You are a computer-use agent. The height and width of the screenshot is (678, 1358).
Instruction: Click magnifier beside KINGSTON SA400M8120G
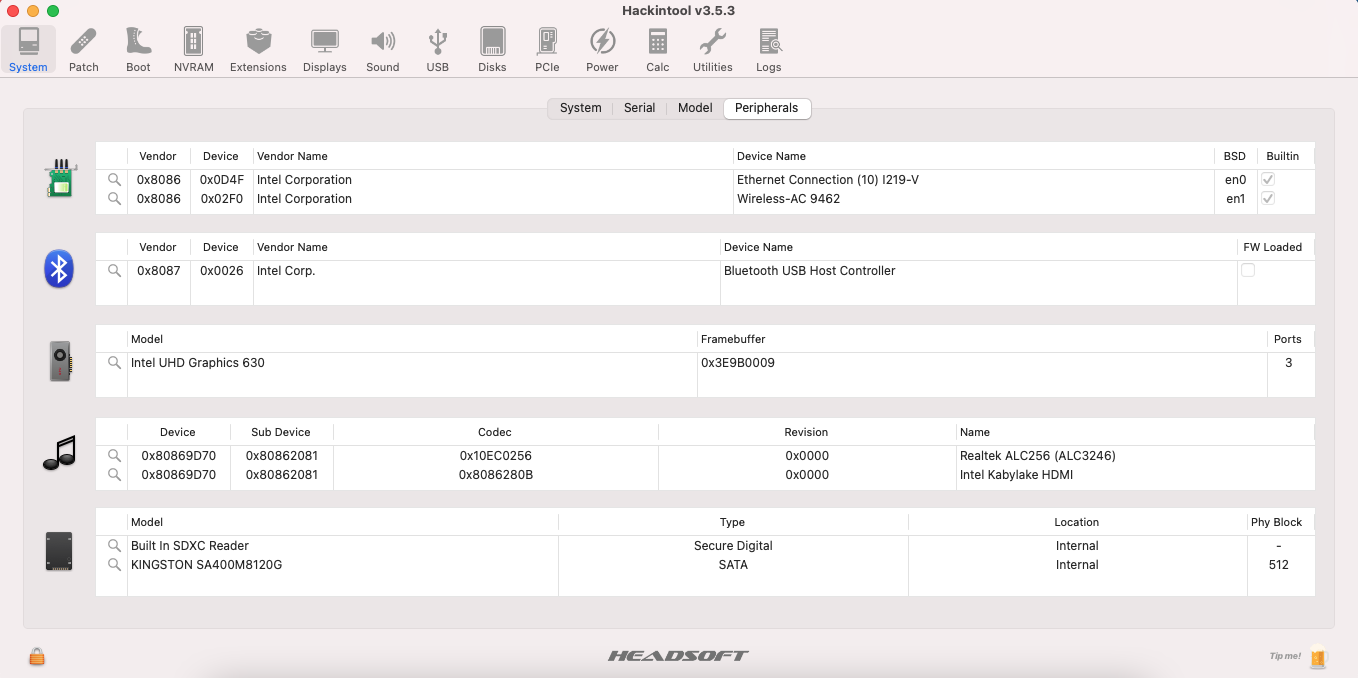coord(114,565)
